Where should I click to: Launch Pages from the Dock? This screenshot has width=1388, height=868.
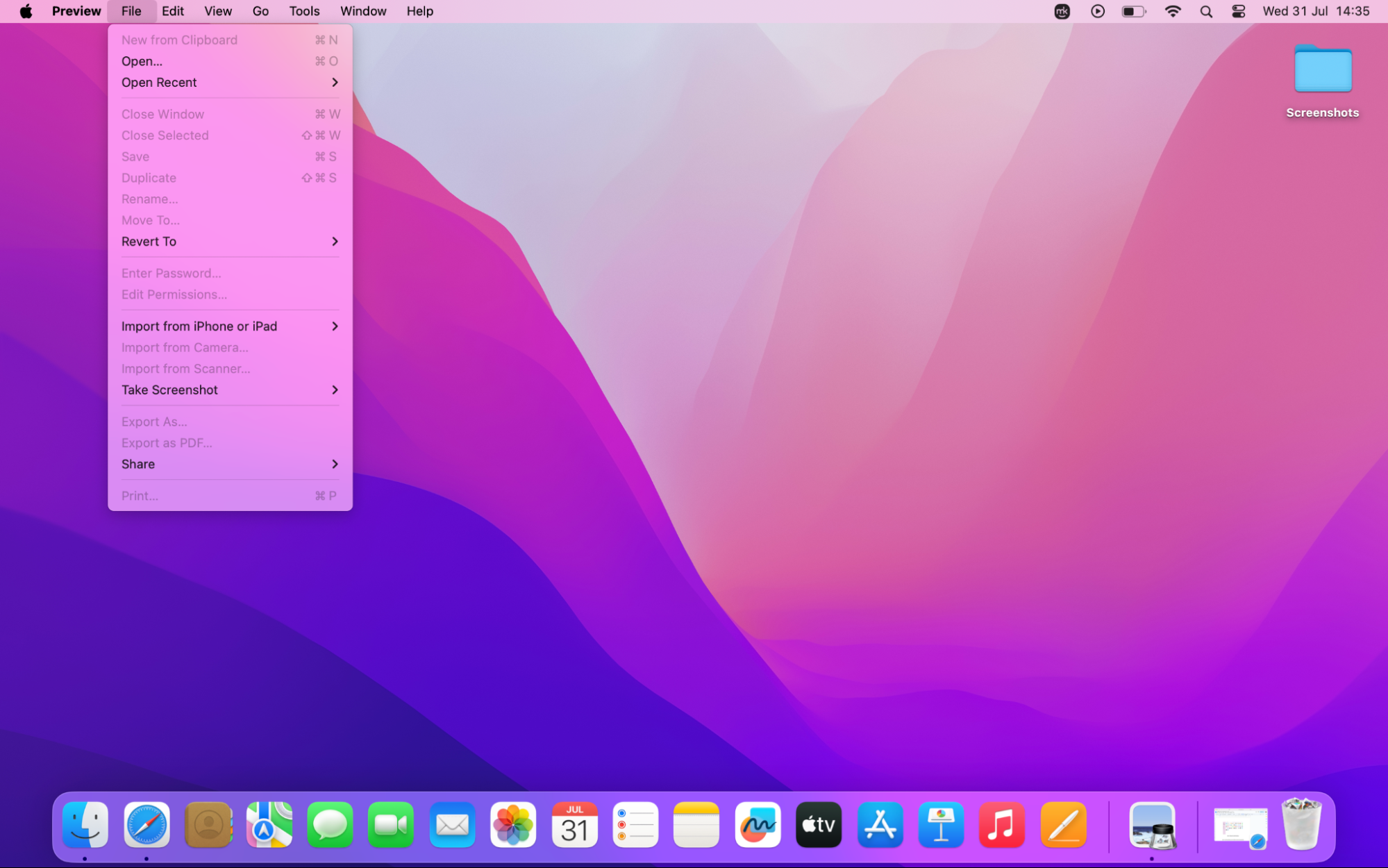click(1063, 825)
